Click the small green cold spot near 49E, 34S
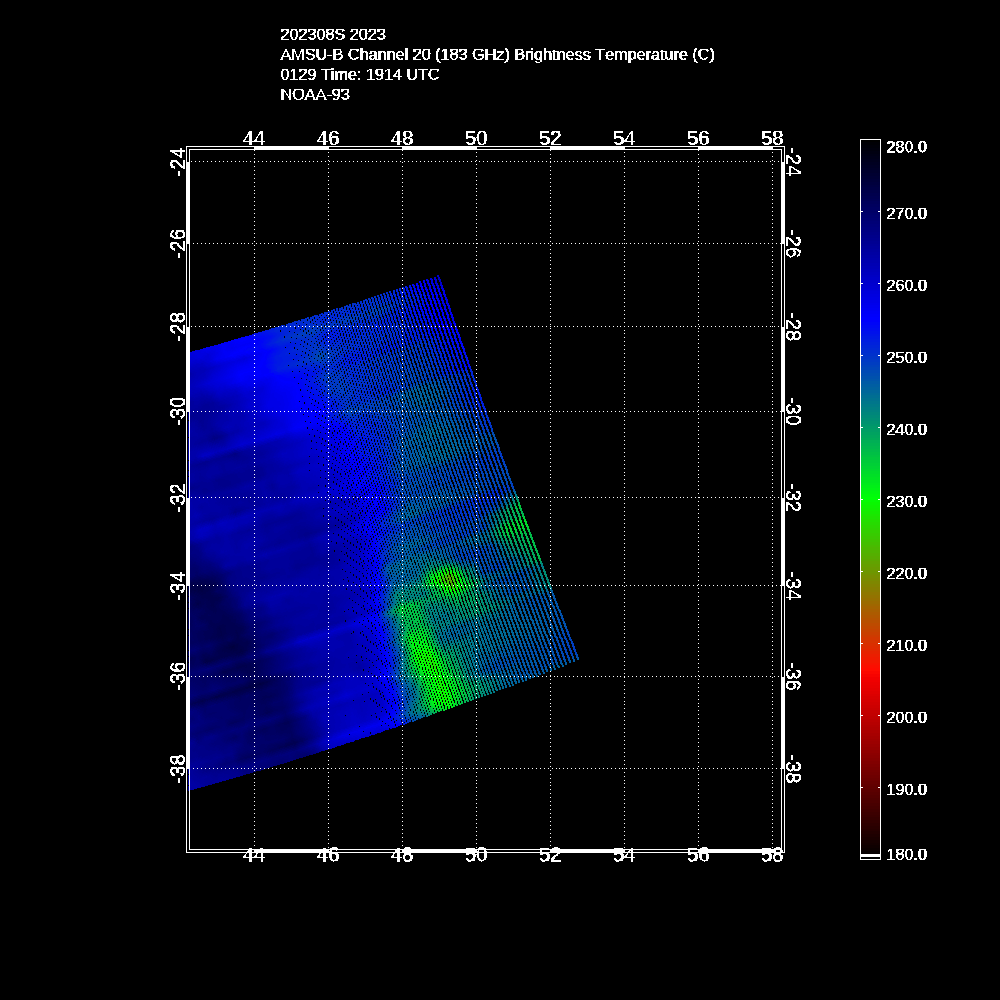The width and height of the screenshot is (1000, 1000). pyautogui.click(x=448, y=579)
